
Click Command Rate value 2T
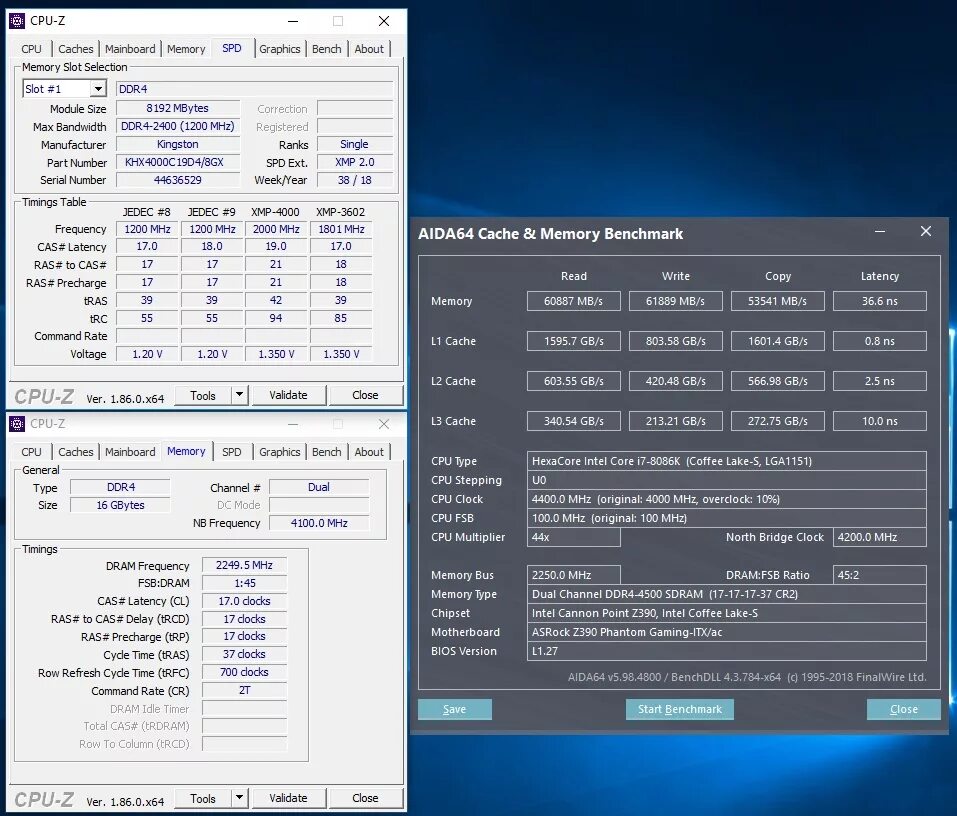tap(244, 690)
